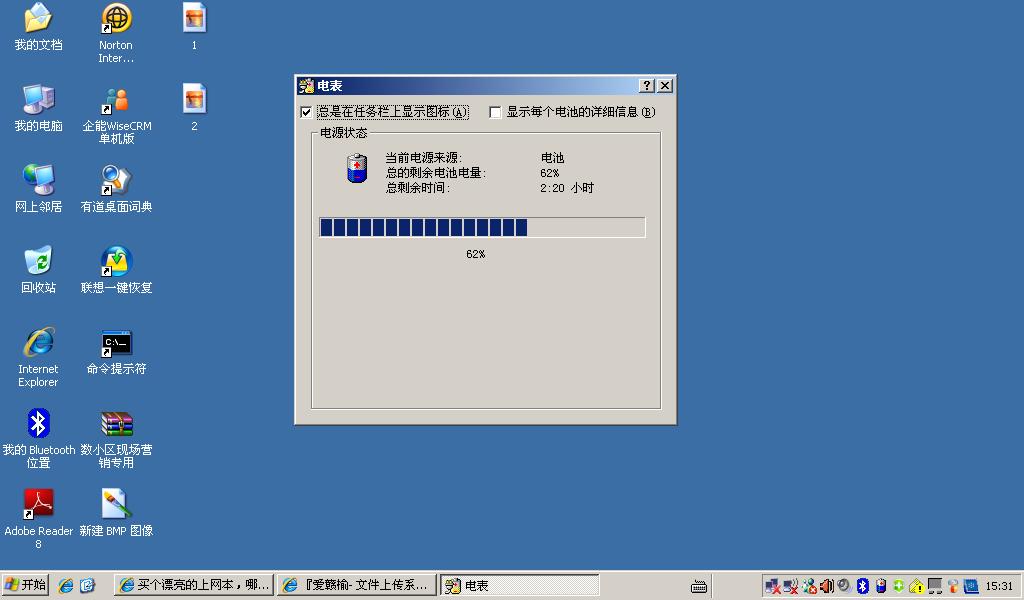Image resolution: width=1024 pixels, height=600 pixels.
Task: Select 命令提示符 command prompt icon
Action: 116,344
